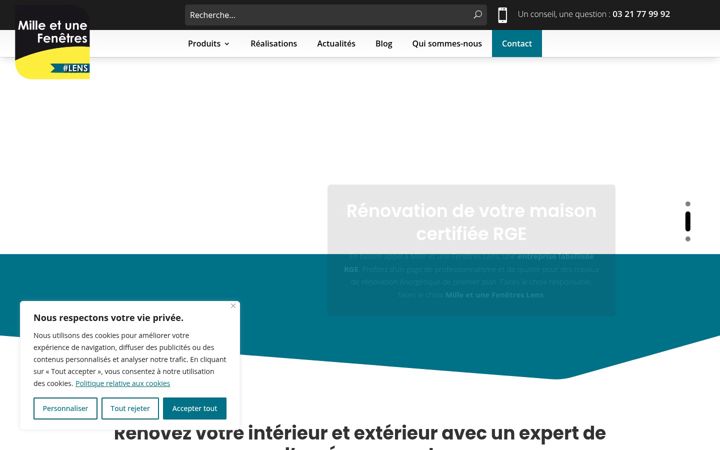720x450 pixels.
Task: Open the Actualités page
Action: [x=336, y=44]
